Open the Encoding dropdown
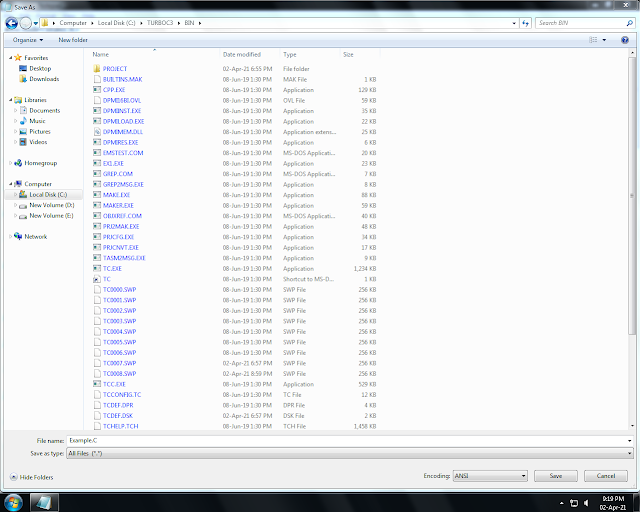 click(490, 476)
